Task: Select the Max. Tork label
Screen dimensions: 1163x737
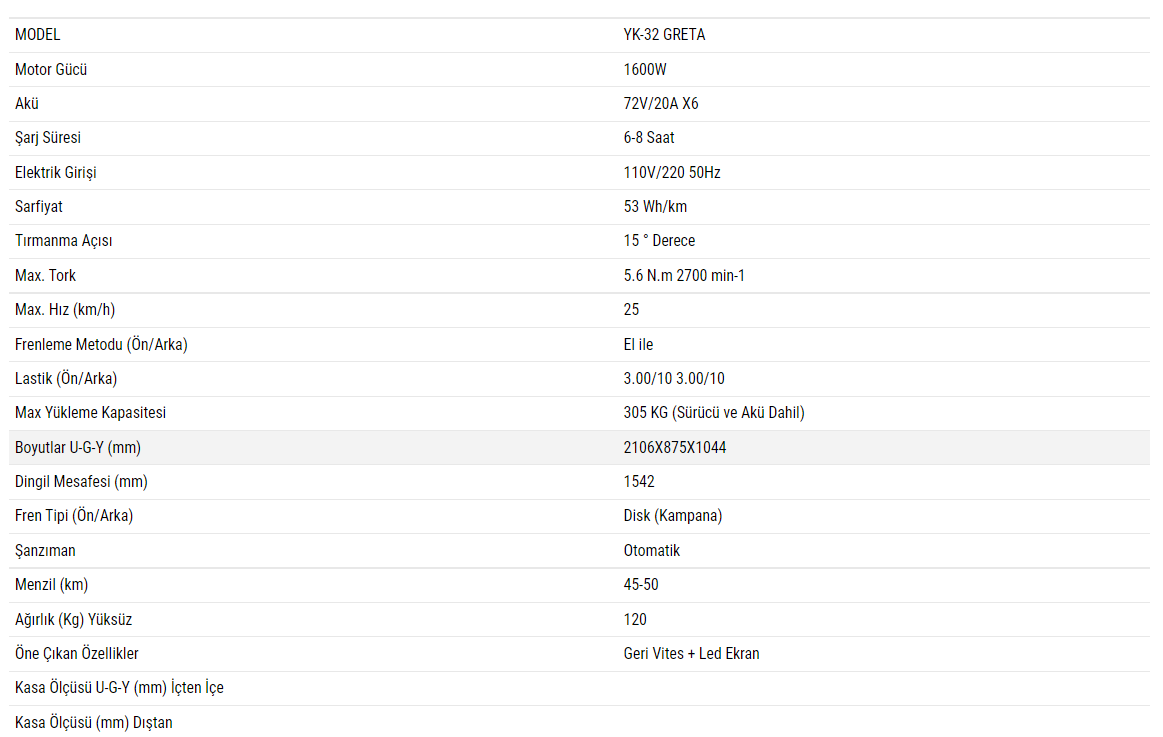Action: tap(45, 276)
